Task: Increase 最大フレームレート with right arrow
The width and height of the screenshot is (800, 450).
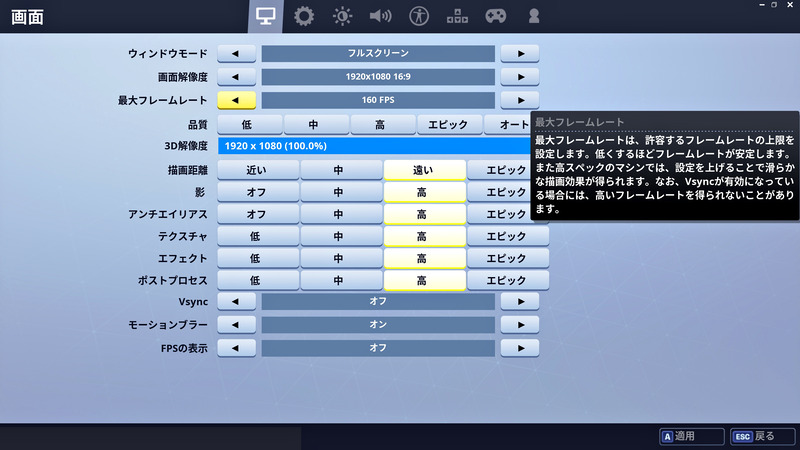Action: (x=520, y=101)
